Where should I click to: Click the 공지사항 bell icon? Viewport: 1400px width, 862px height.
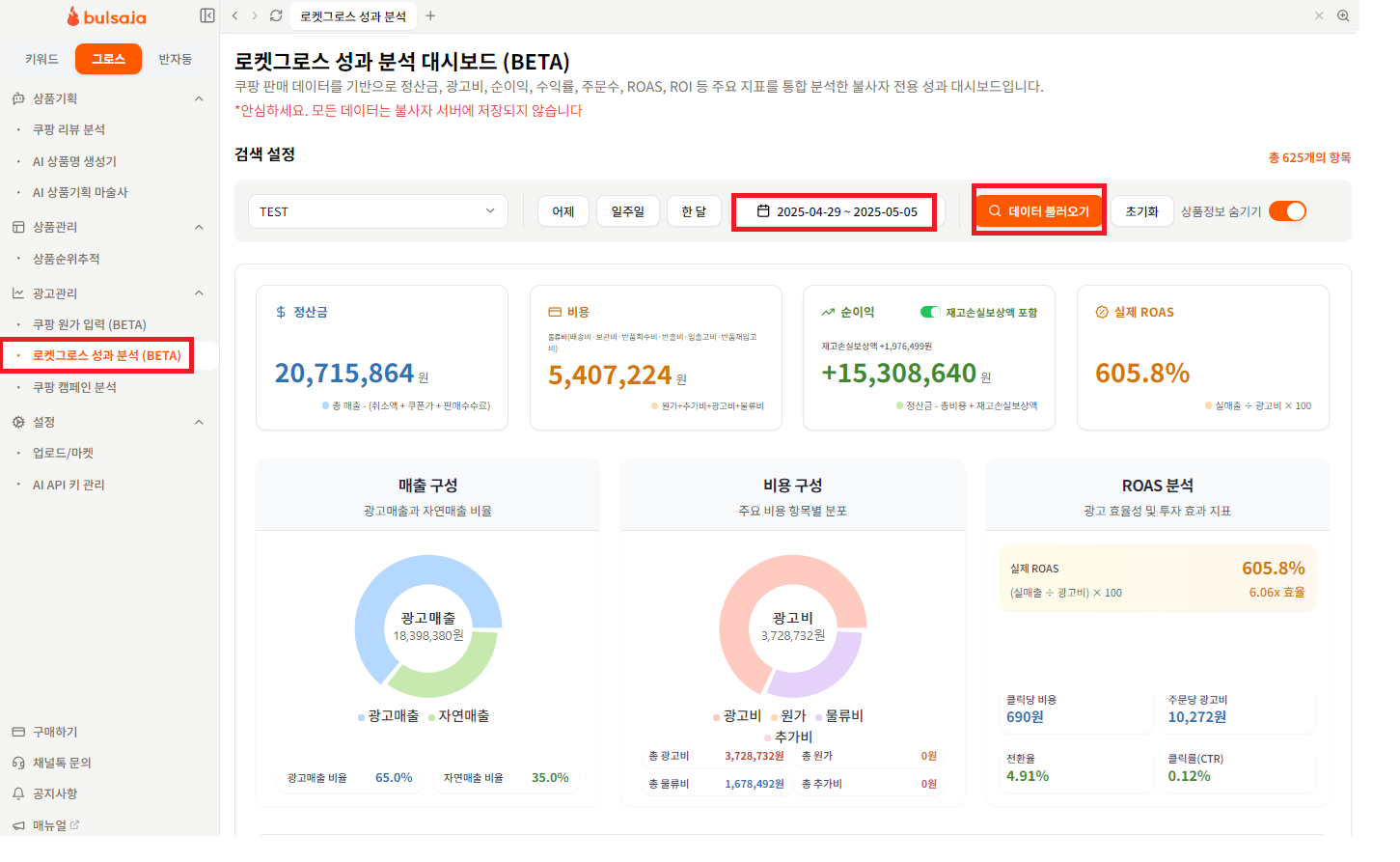point(18,793)
